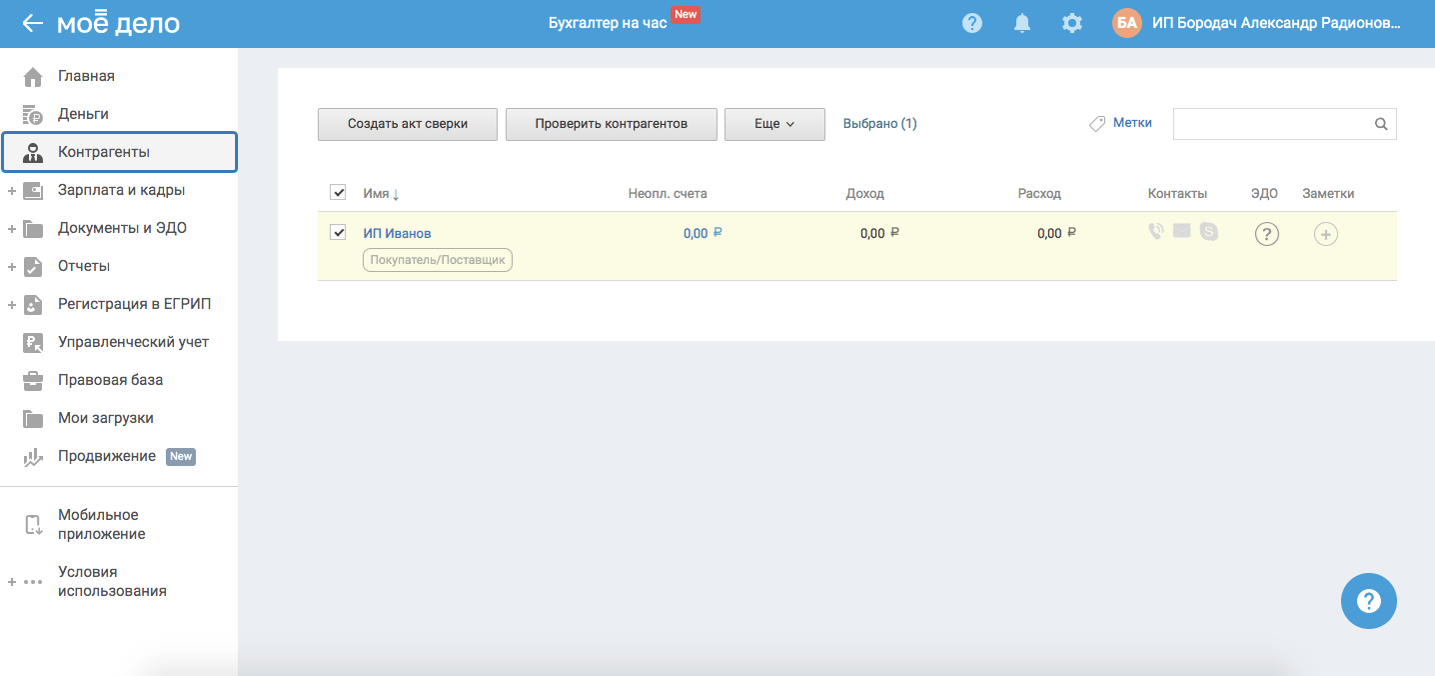Open the floating blue help chat button
Image resolution: width=1435 pixels, height=676 pixels.
(x=1368, y=601)
